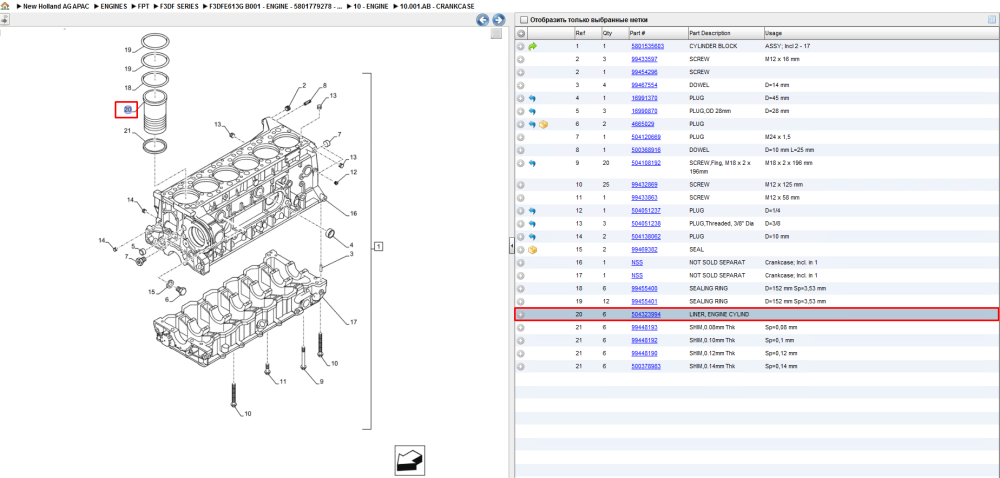
Task: Open part number 99455401 link
Action: coord(644,301)
